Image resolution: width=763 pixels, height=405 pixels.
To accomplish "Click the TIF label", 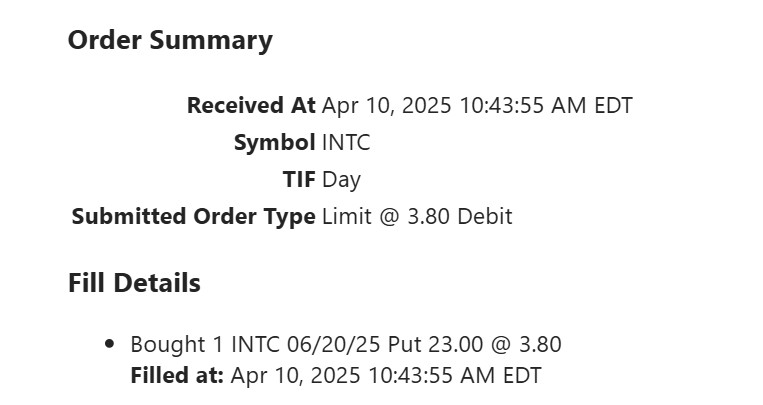I will [299, 180].
